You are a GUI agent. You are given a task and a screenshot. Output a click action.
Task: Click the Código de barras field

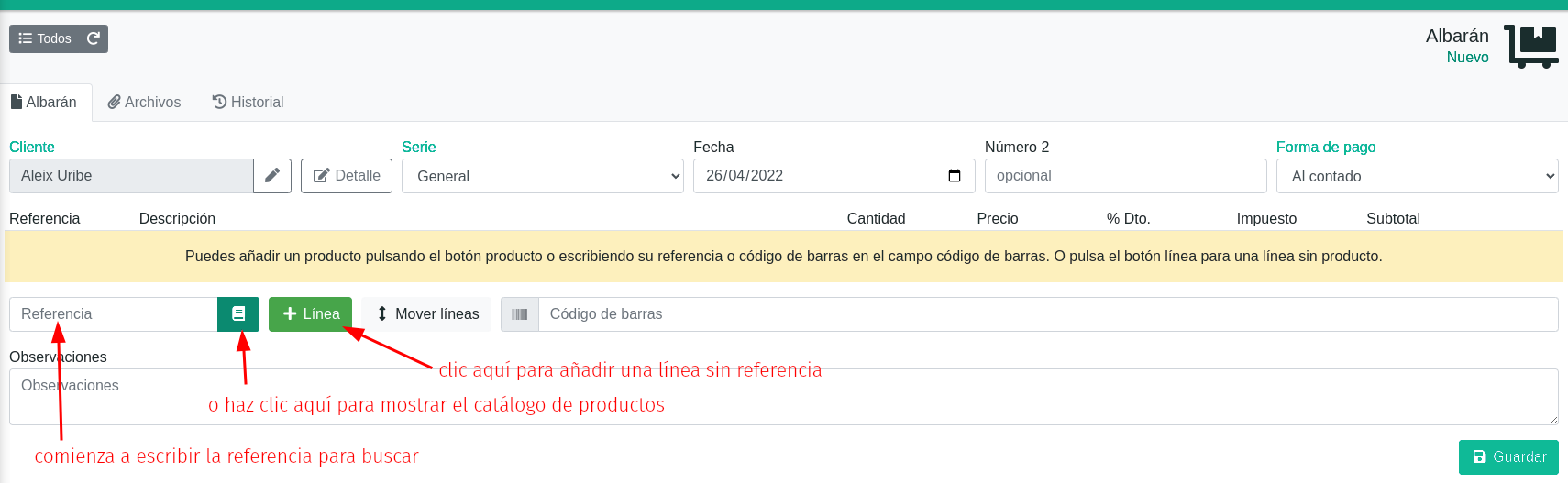click(1048, 314)
